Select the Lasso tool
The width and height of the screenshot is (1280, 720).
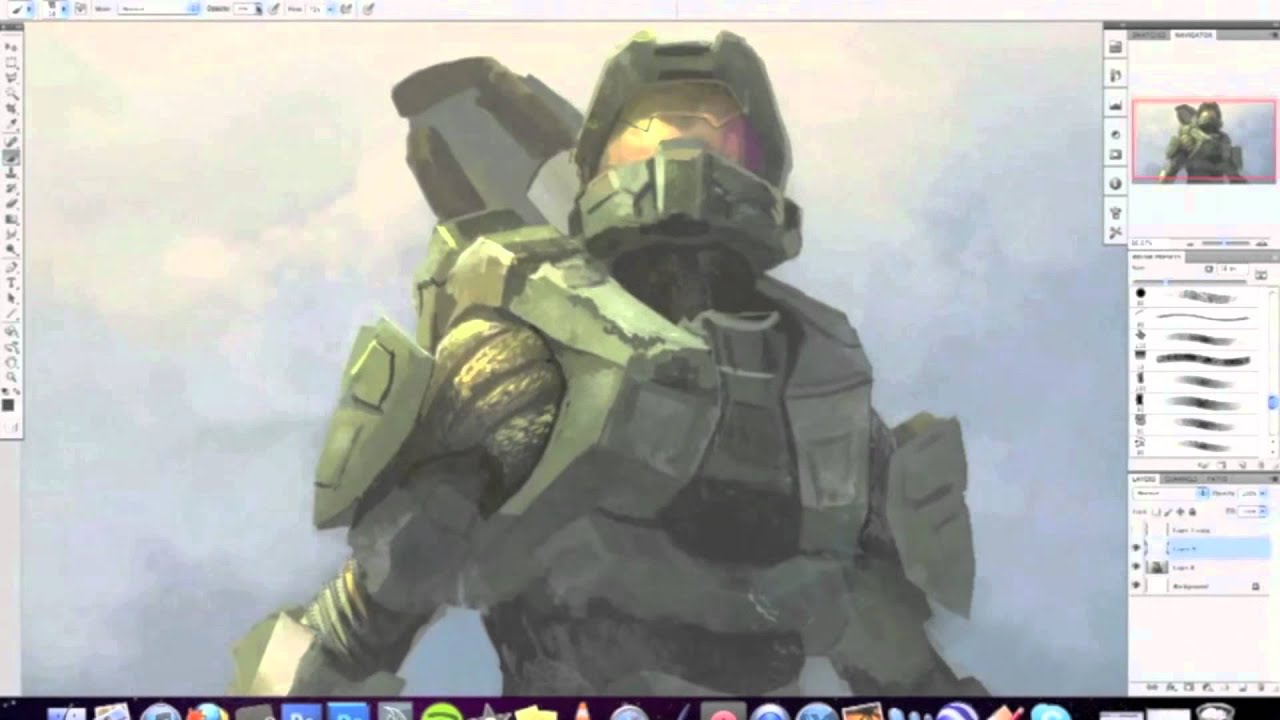(x=12, y=76)
